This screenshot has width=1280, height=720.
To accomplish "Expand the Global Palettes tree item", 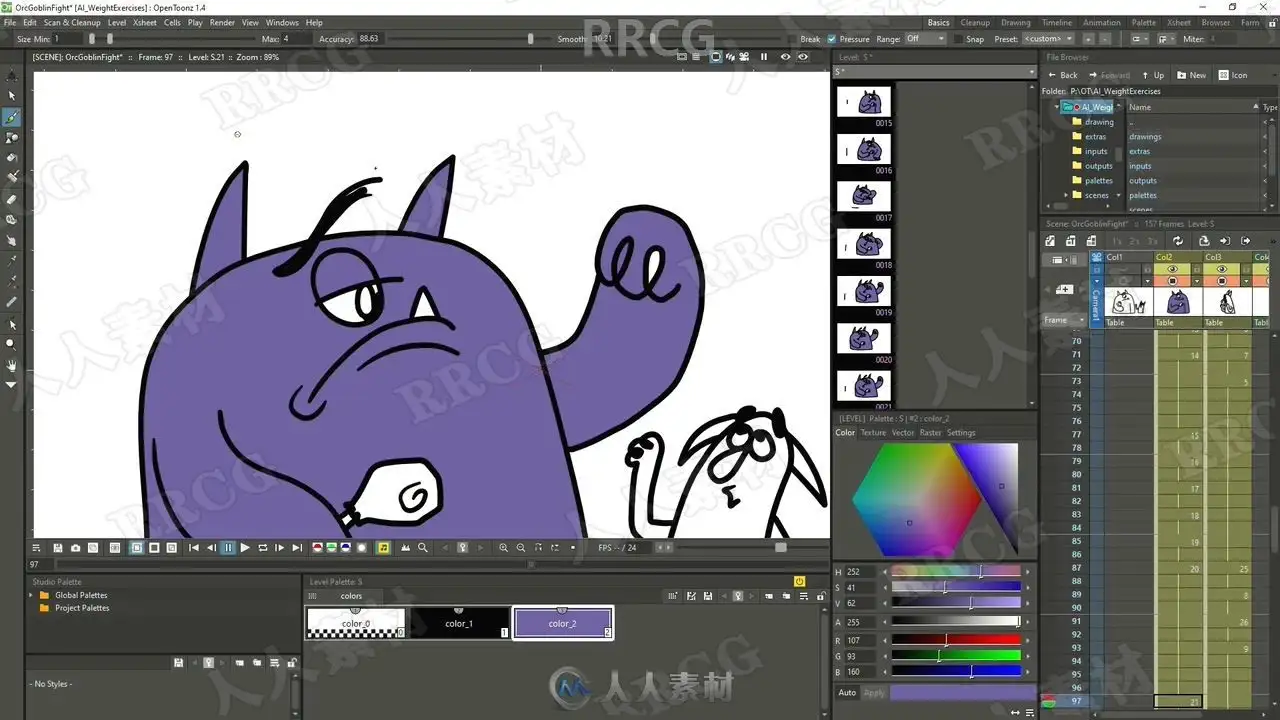I will 31,595.
